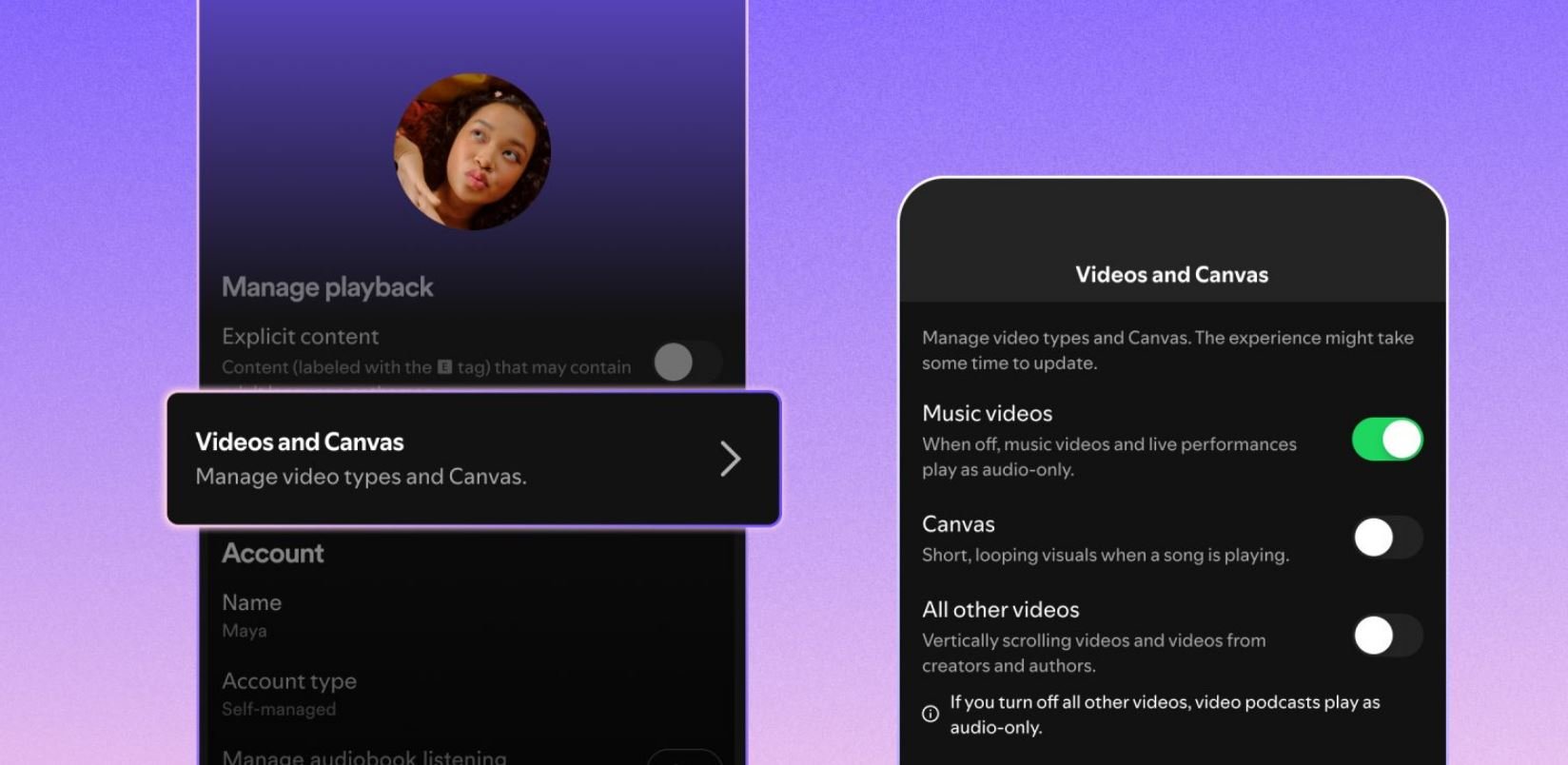Image resolution: width=1568 pixels, height=765 pixels.
Task: Click the Manage audiobook listening row
Action: point(472,757)
